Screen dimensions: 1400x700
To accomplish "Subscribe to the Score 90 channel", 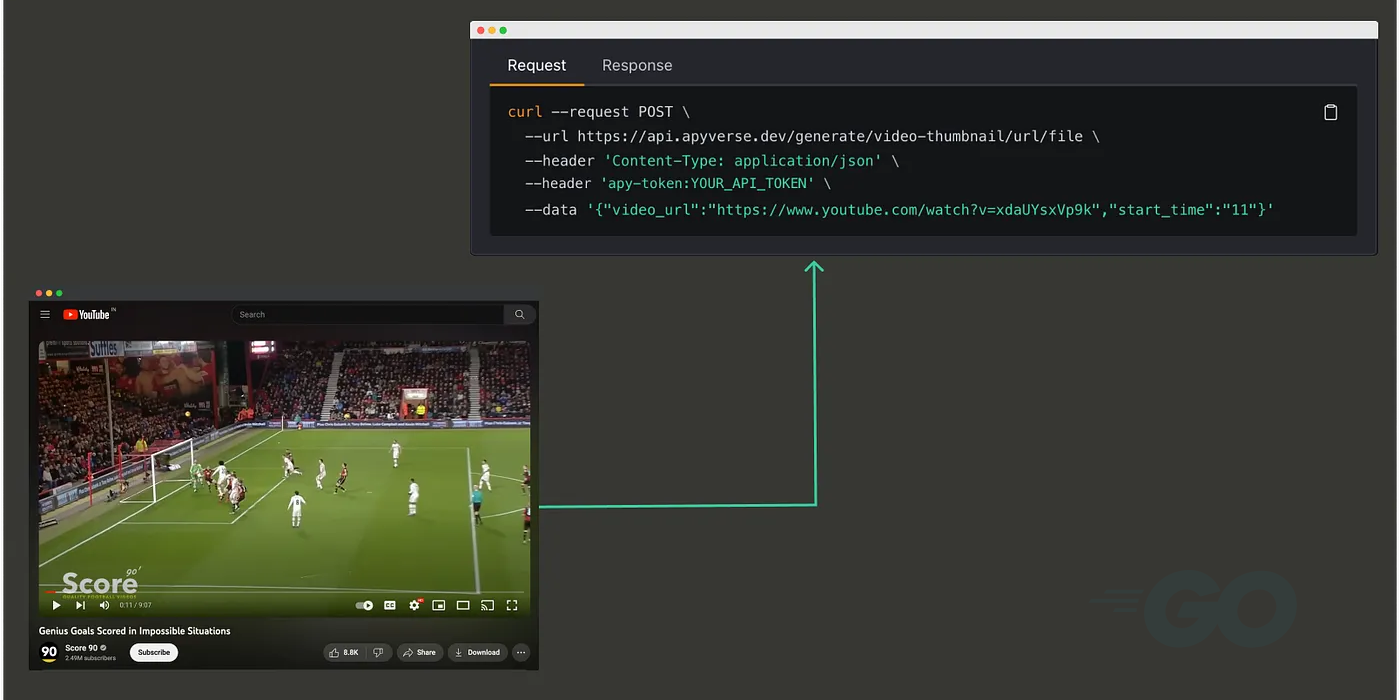I will 153,652.
